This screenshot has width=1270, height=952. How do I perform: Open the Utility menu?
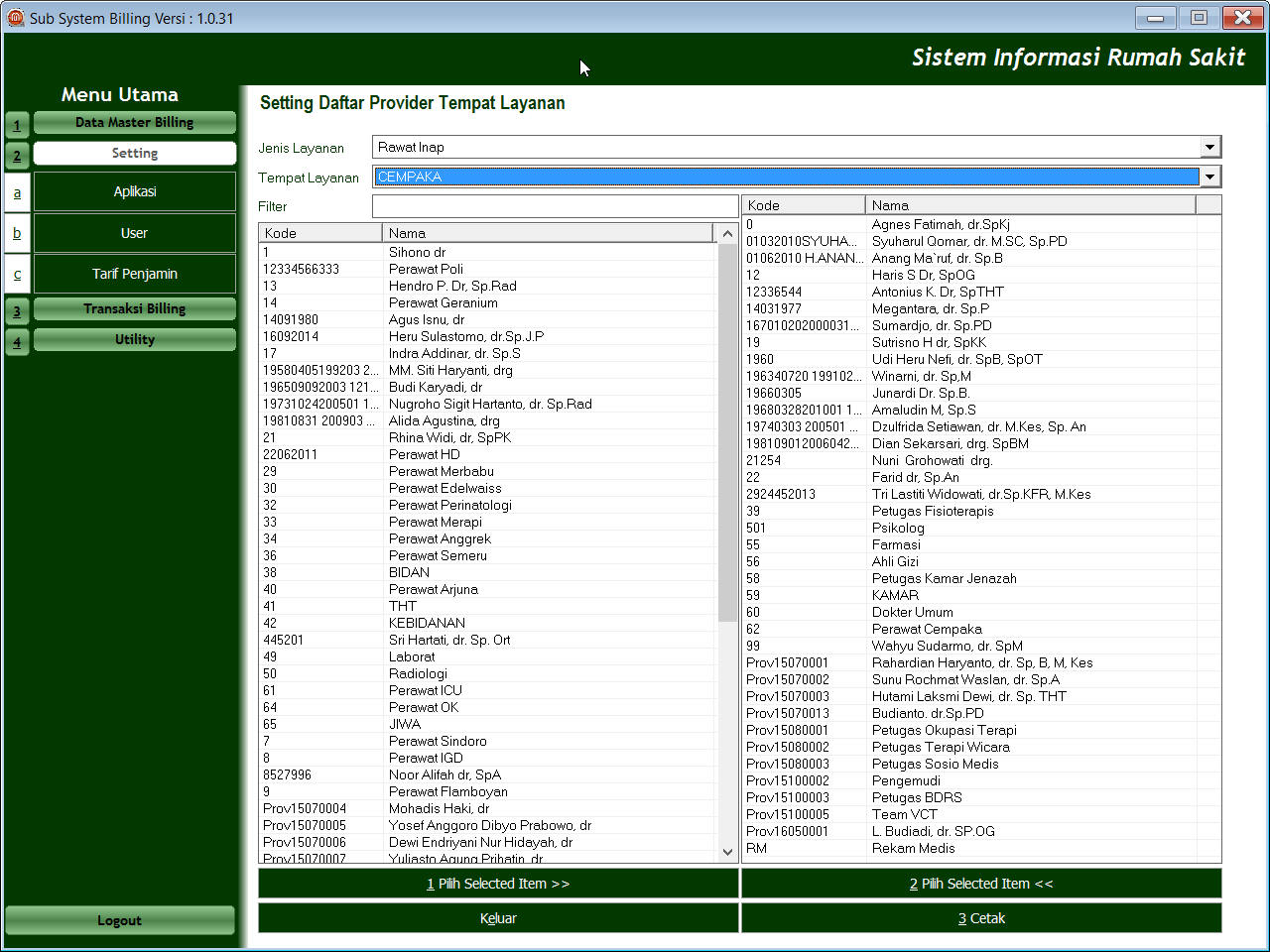coord(135,339)
